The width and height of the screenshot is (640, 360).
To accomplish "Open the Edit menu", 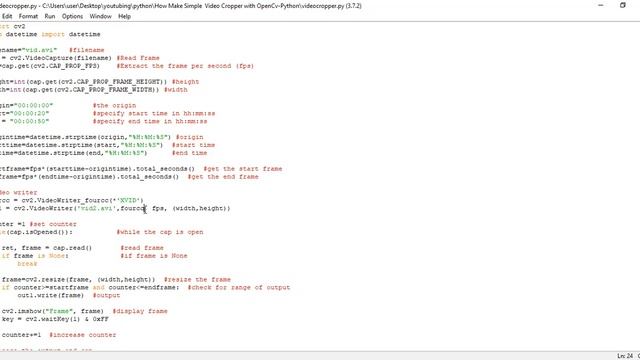I will click(x=7, y=16).
